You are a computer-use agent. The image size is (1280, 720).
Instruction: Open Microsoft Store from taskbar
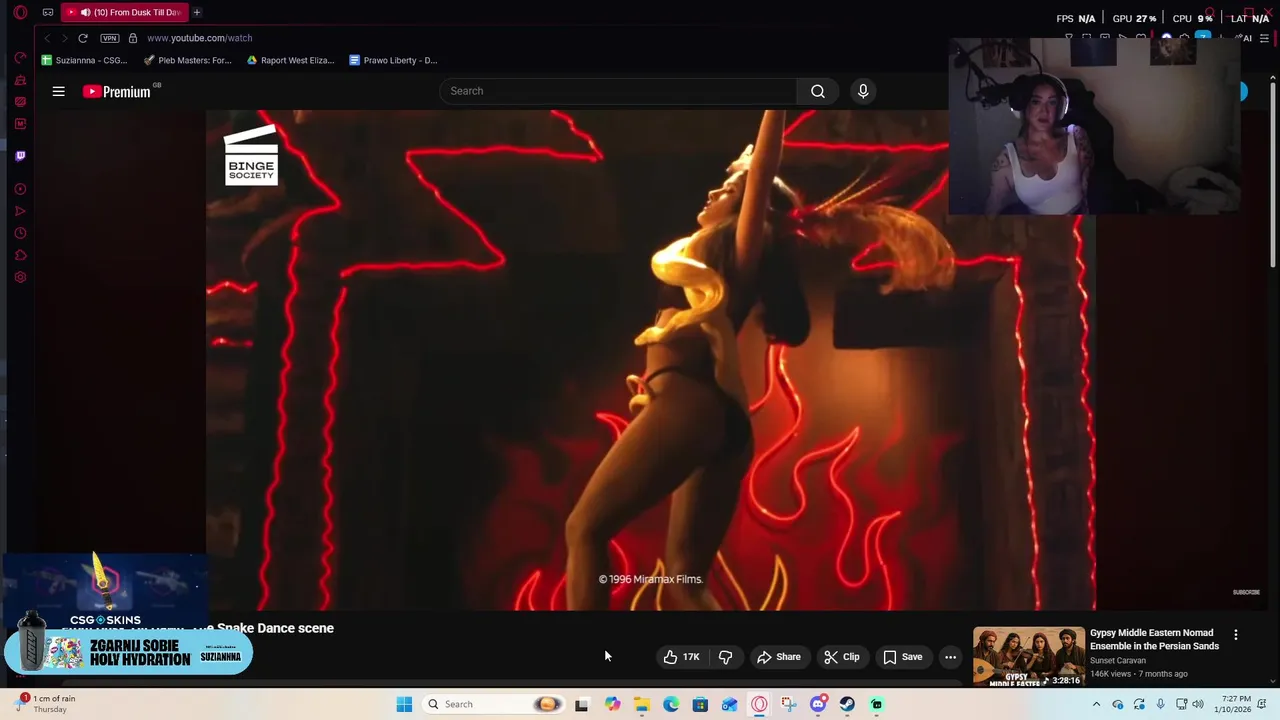(700, 704)
